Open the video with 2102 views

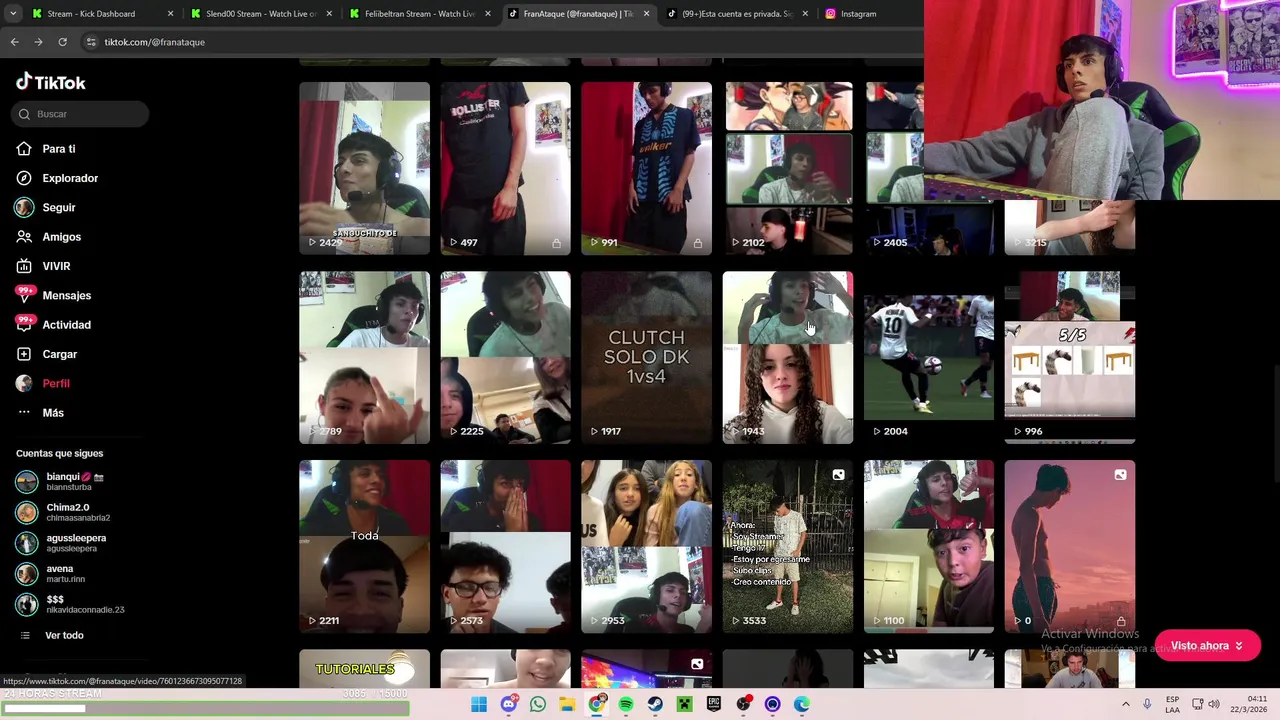tap(788, 168)
